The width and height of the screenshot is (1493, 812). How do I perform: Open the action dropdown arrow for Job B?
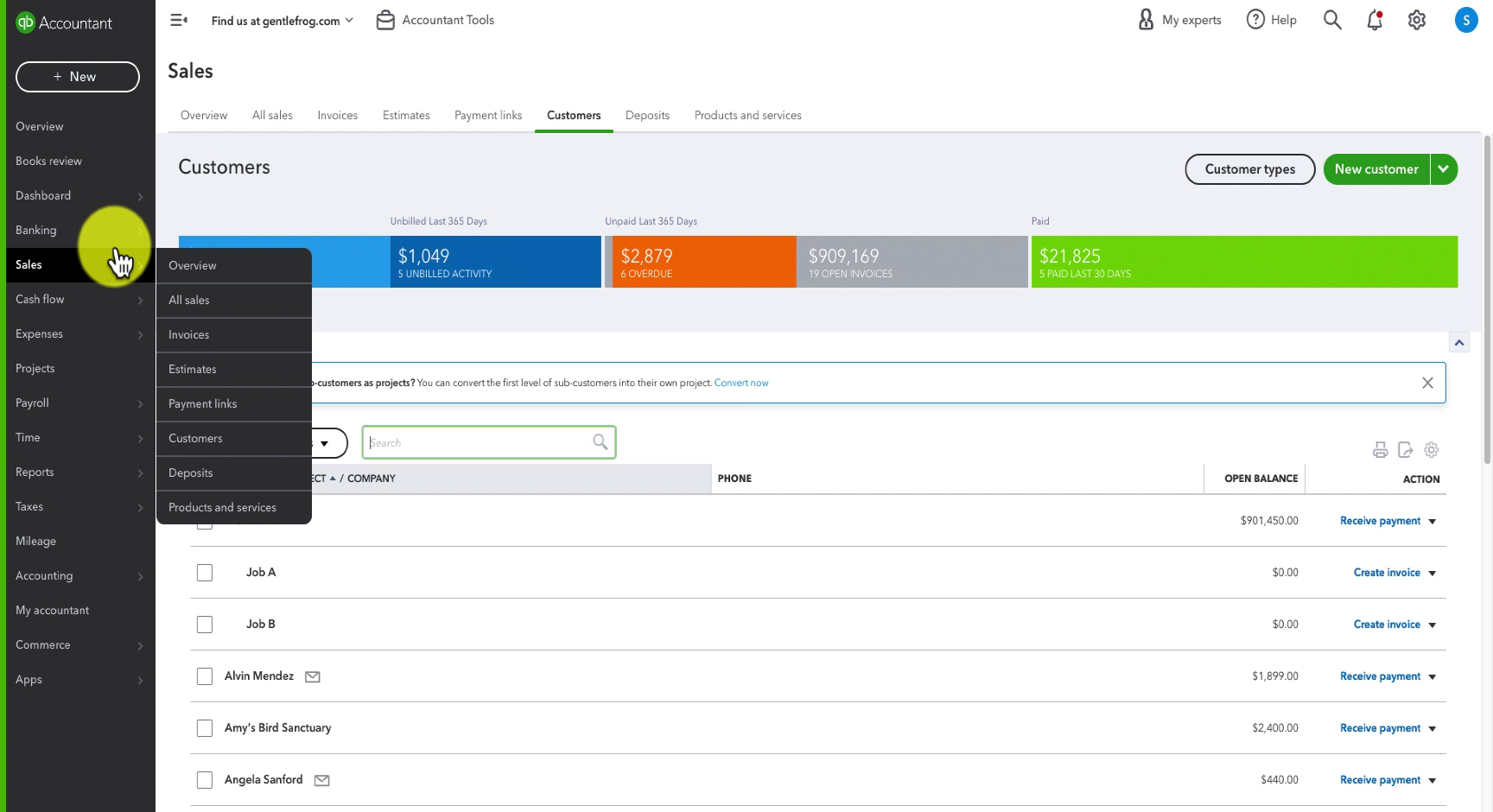click(1433, 625)
